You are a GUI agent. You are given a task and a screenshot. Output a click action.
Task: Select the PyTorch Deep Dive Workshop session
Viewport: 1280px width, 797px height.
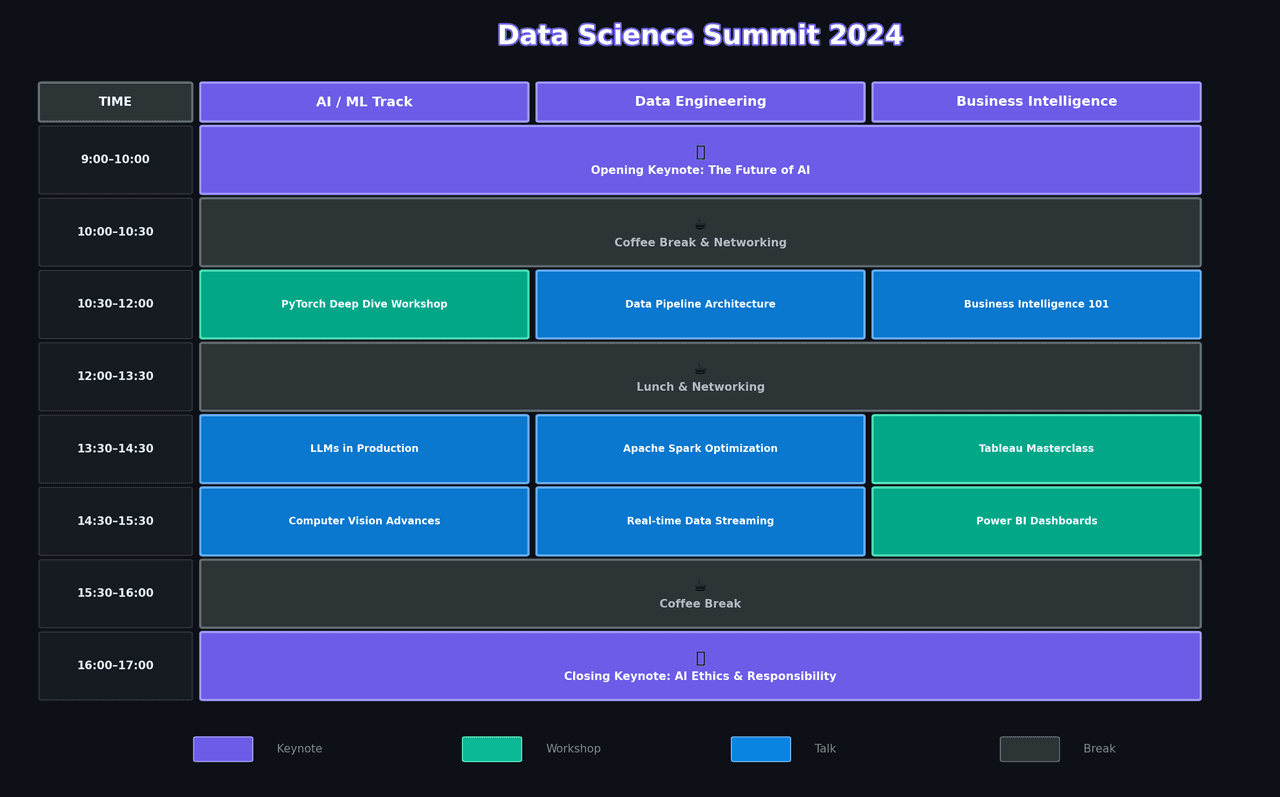364,303
